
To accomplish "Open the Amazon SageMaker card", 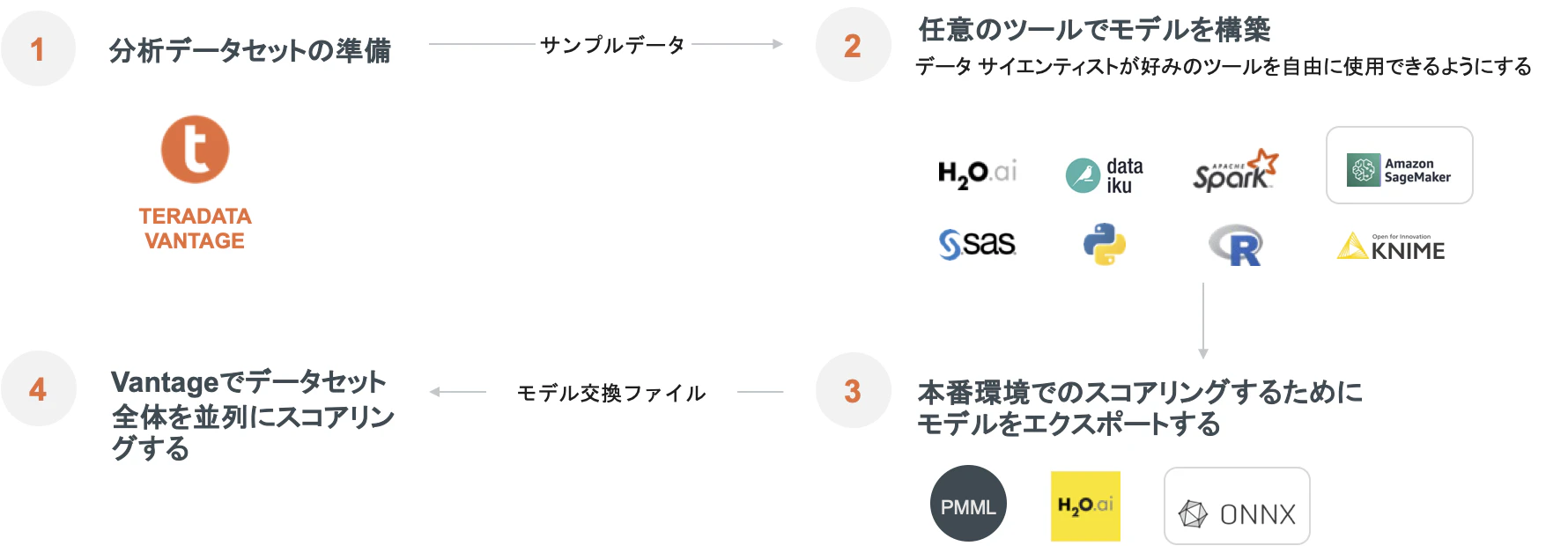I will pos(1399,166).
